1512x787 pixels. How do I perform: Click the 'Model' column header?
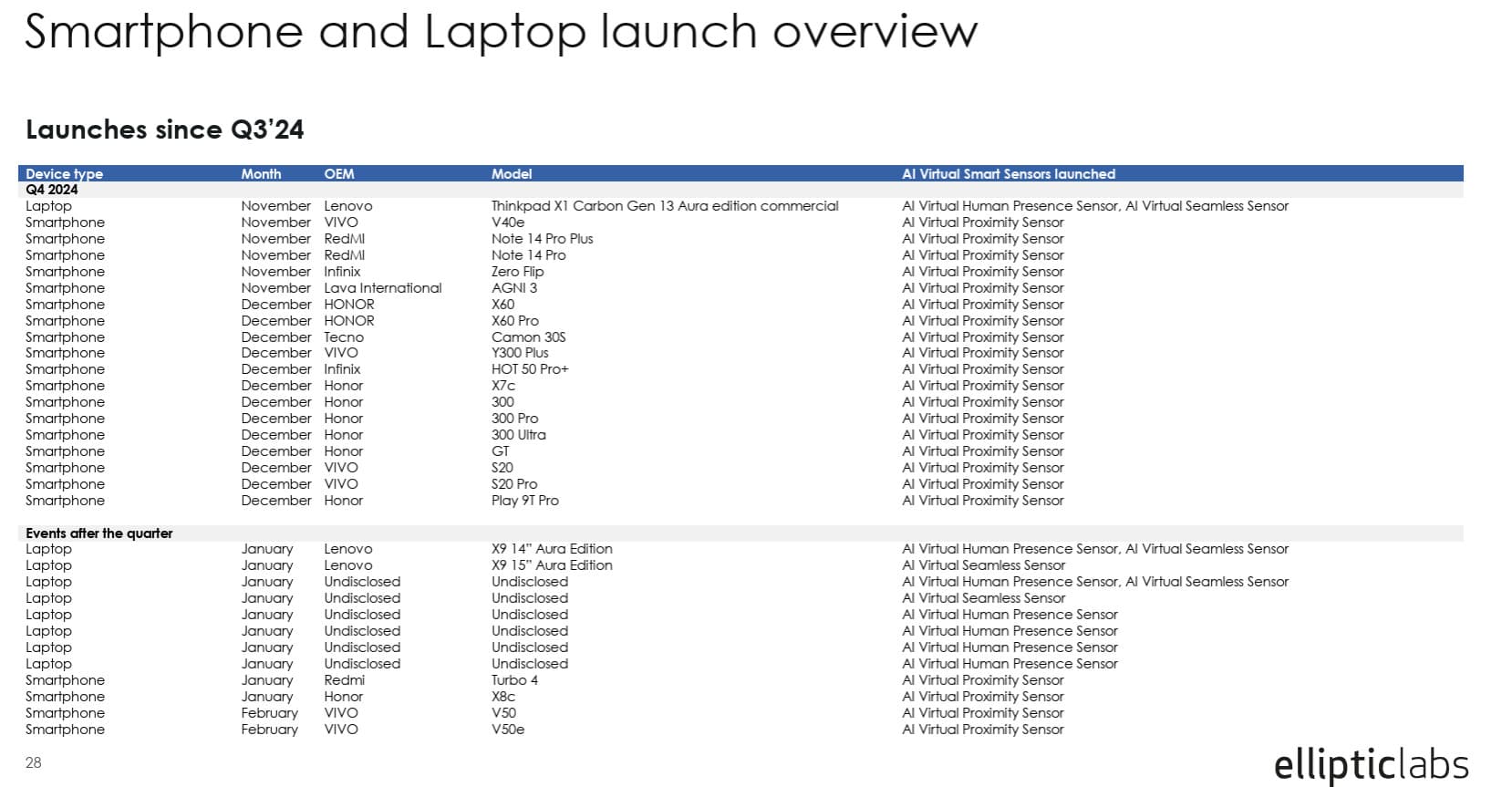coord(512,173)
